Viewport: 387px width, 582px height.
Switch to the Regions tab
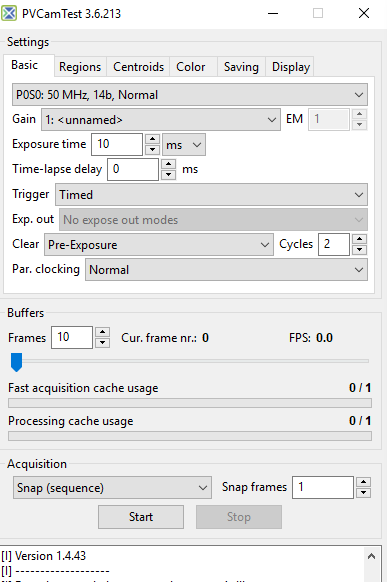coord(80,67)
